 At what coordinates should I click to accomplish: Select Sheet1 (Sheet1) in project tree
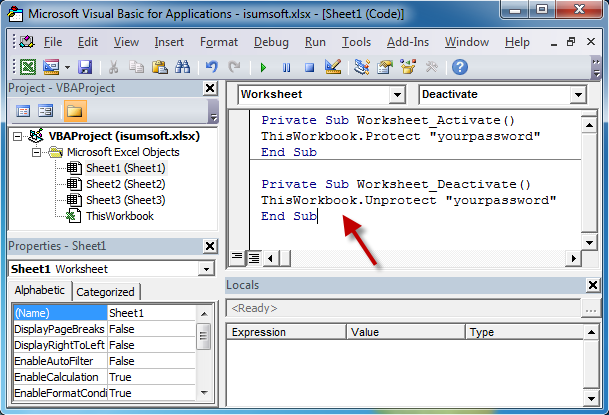pyautogui.click(x=125, y=168)
